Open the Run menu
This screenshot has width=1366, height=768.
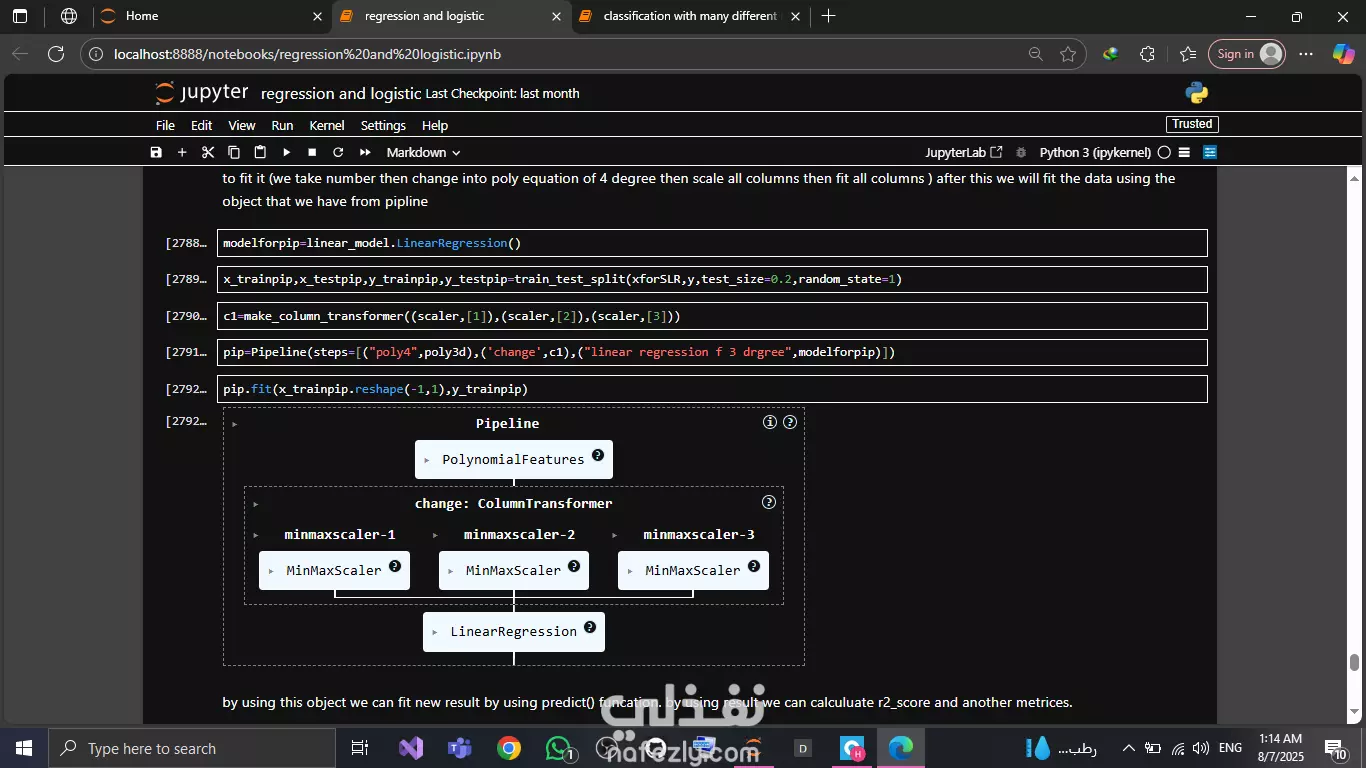pos(282,125)
